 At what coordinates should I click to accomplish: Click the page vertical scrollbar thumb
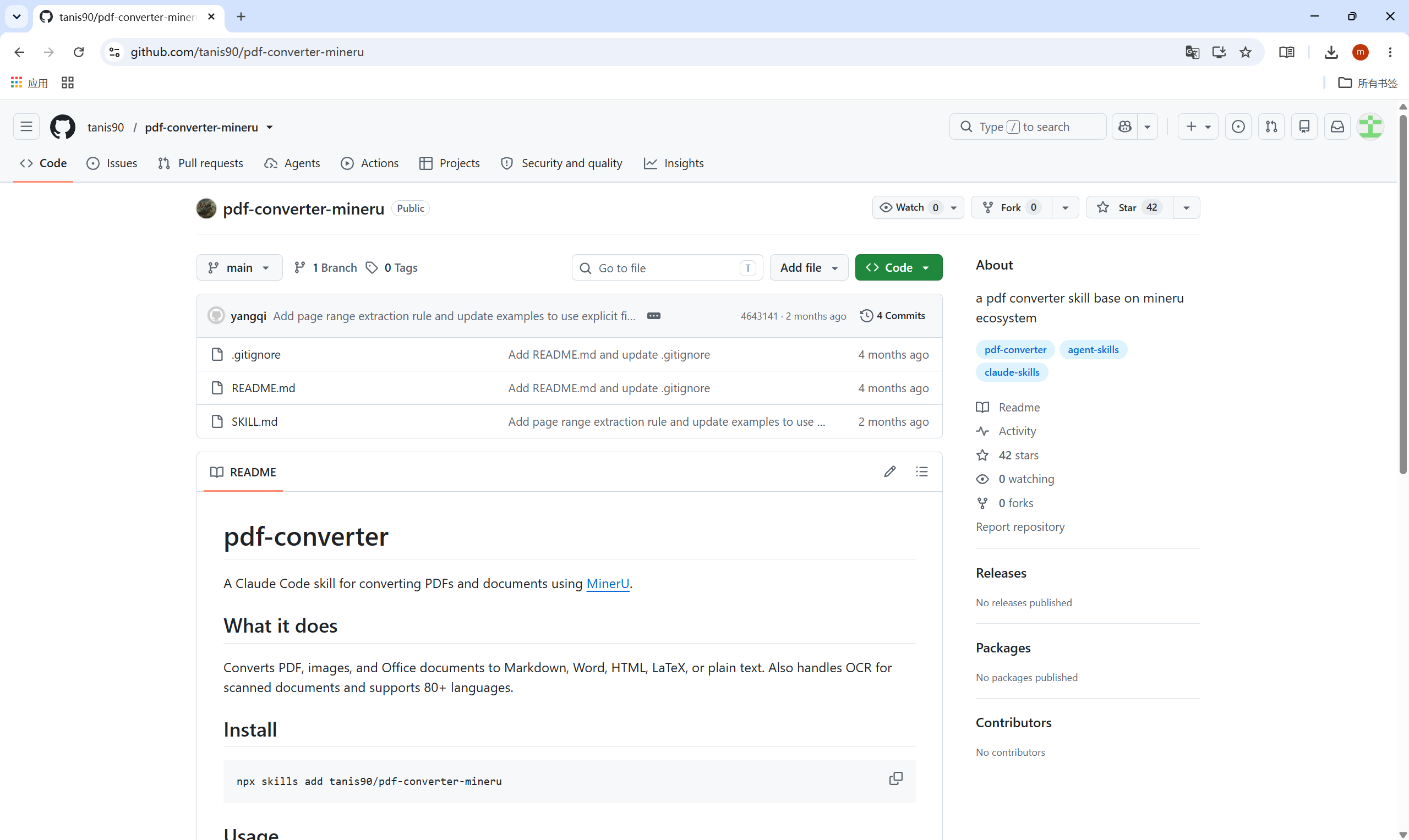pyautogui.click(x=1402, y=293)
